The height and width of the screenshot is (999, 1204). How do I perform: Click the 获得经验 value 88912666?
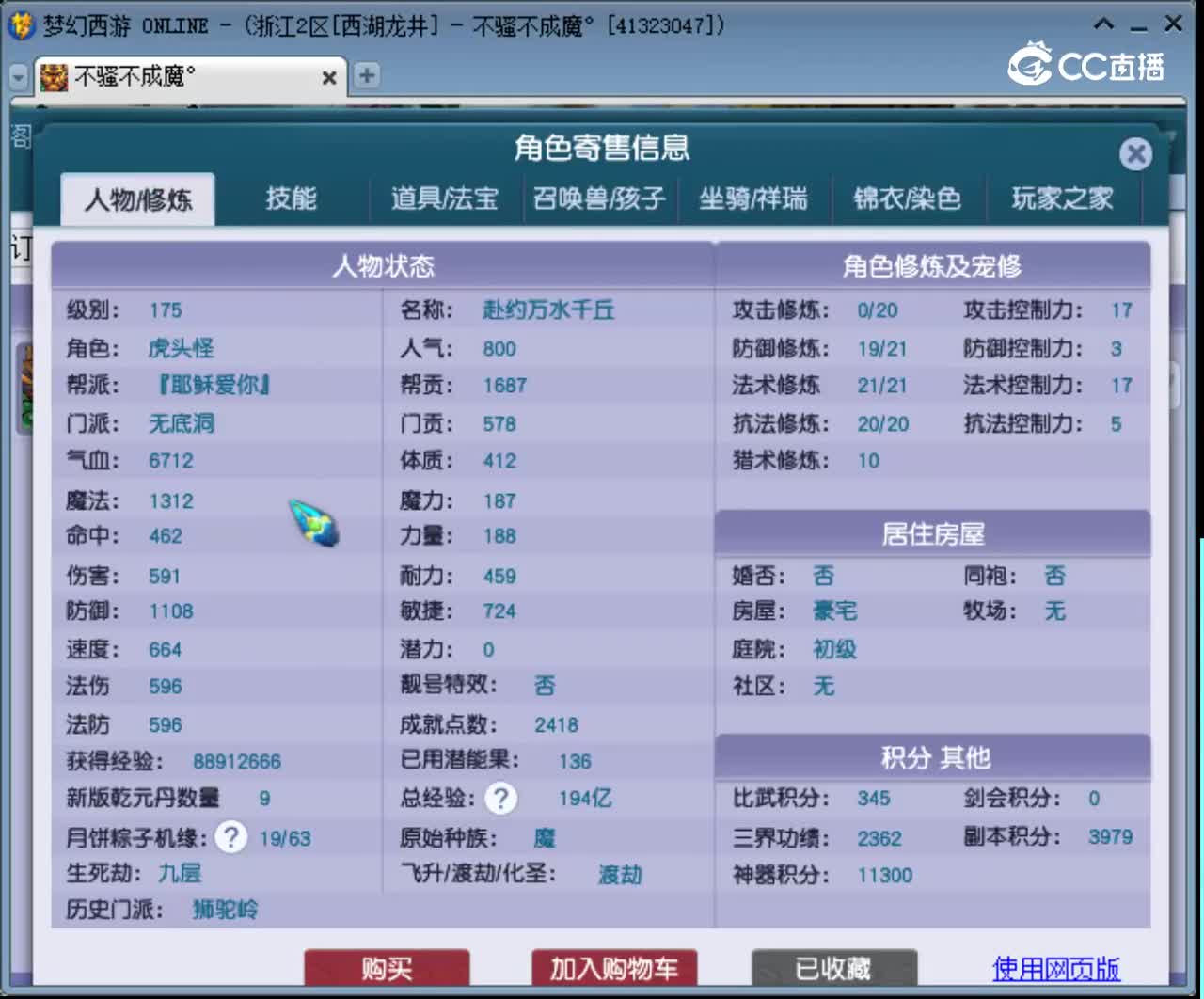point(237,762)
